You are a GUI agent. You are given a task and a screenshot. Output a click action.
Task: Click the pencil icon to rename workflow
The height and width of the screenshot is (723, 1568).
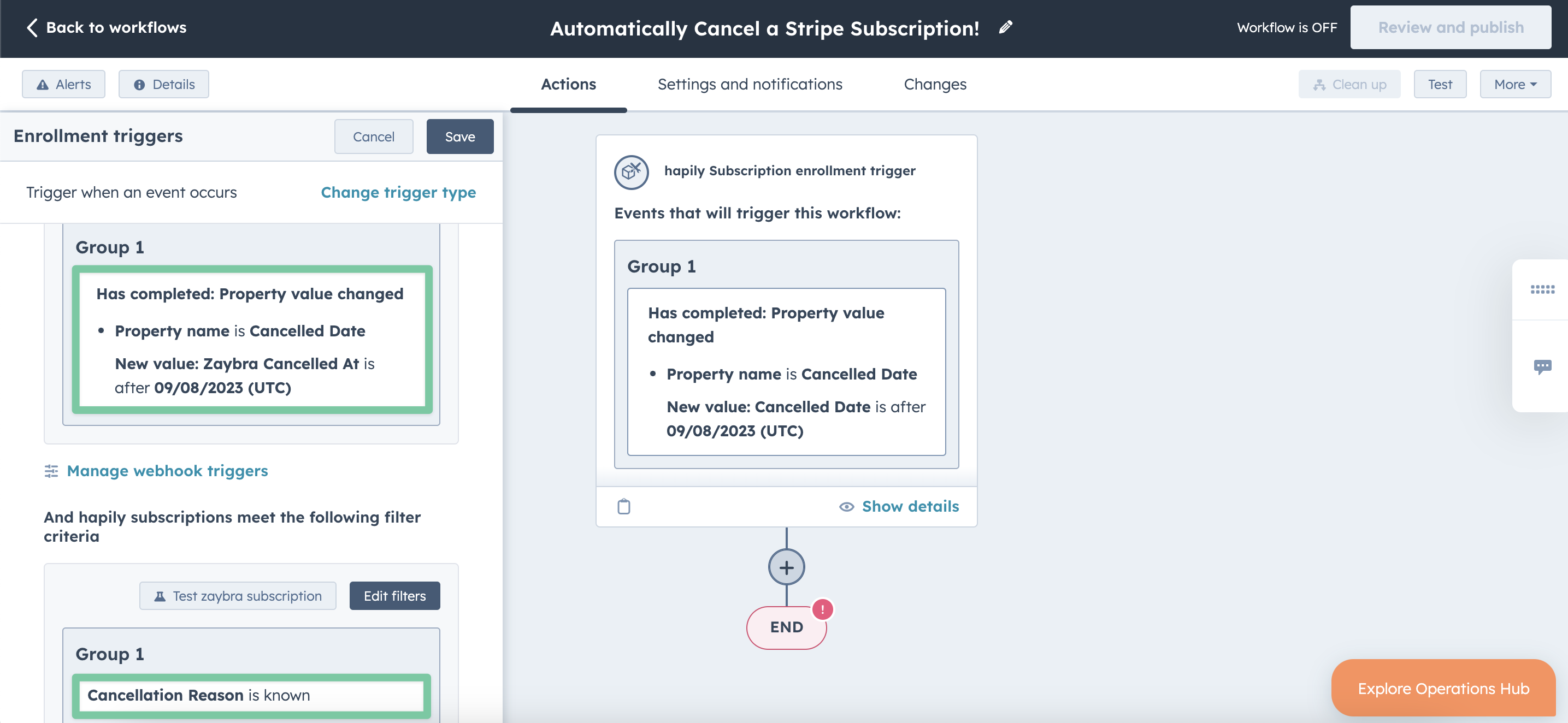(1006, 27)
